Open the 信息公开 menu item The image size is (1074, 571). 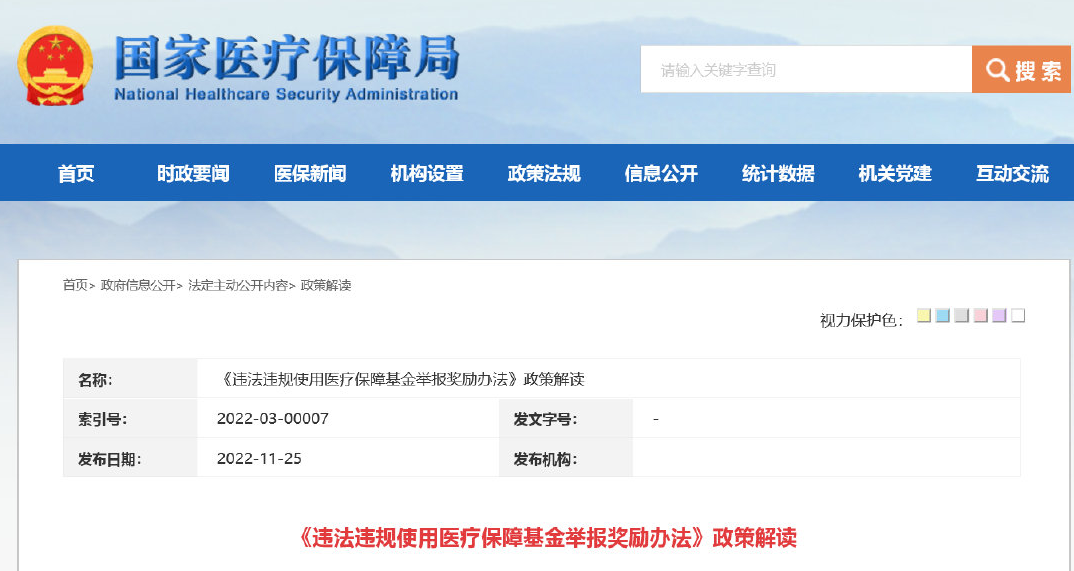pyautogui.click(x=661, y=173)
